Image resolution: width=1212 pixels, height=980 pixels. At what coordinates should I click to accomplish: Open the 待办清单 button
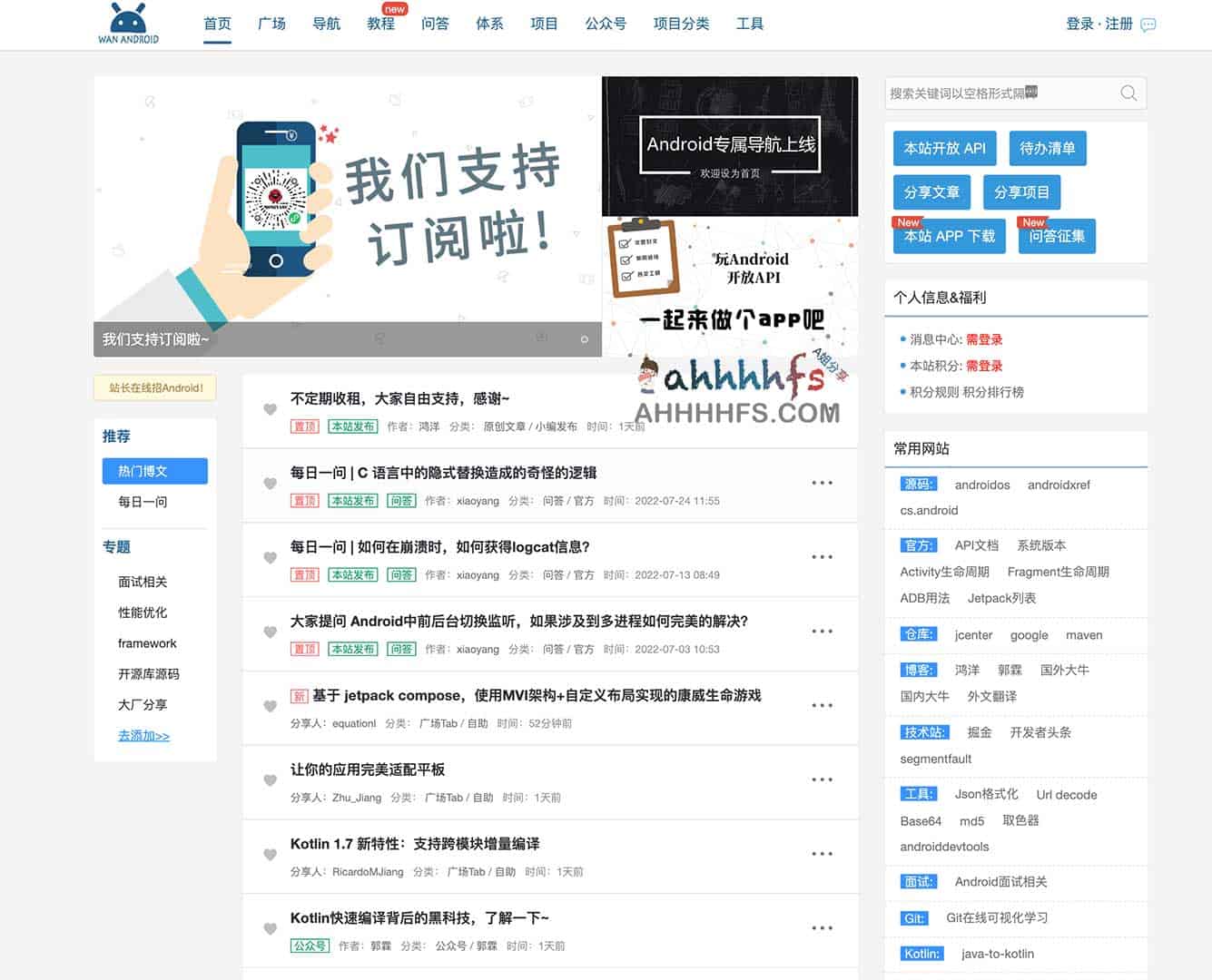click(x=1047, y=148)
